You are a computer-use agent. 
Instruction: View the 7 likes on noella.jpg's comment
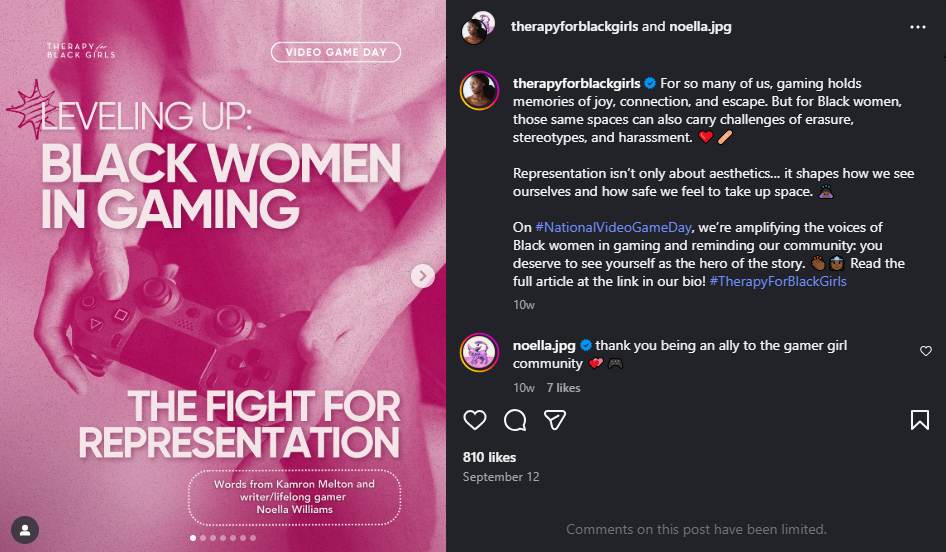pos(563,388)
